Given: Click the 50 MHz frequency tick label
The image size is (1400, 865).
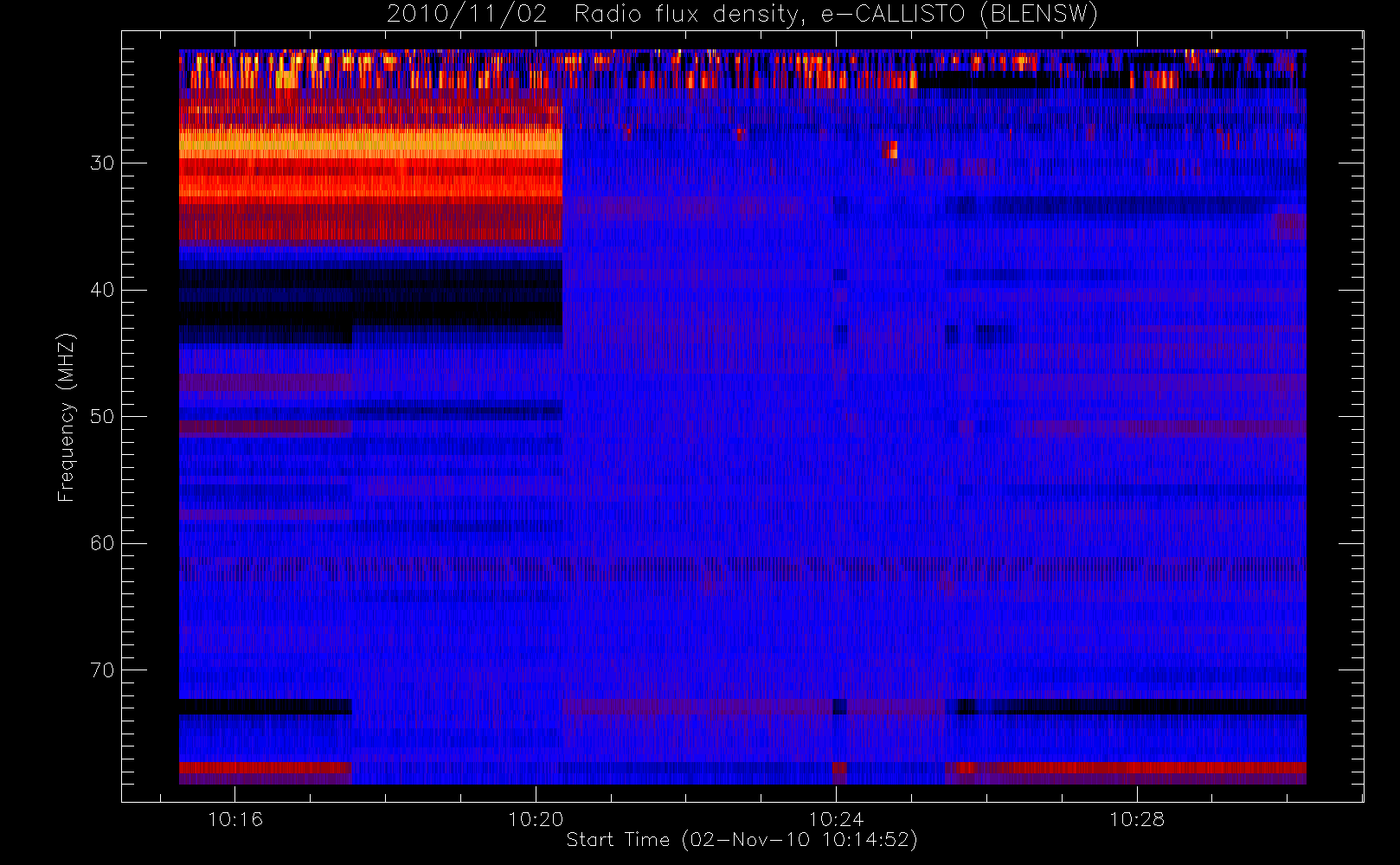Looking at the screenshot, I should click(x=102, y=417).
